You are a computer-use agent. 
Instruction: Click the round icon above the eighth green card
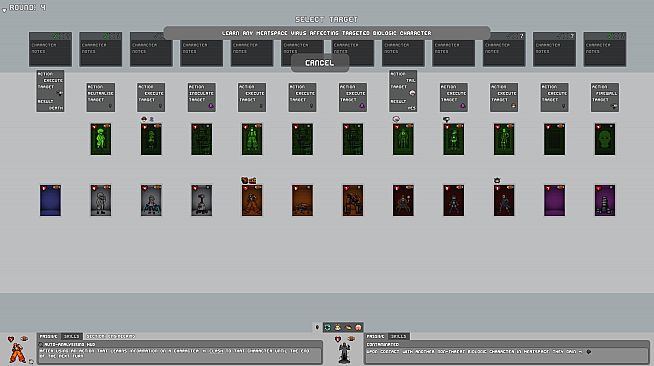396,119
